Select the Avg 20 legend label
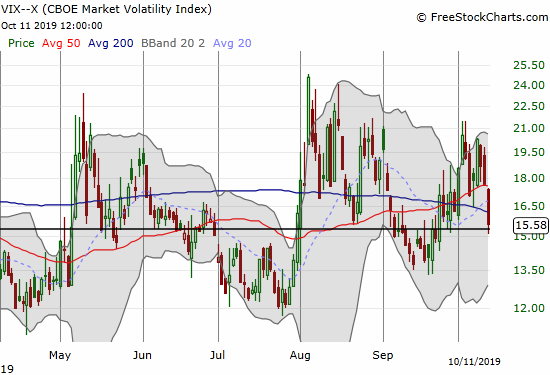The height and width of the screenshot is (375, 550). click(232, 43)
